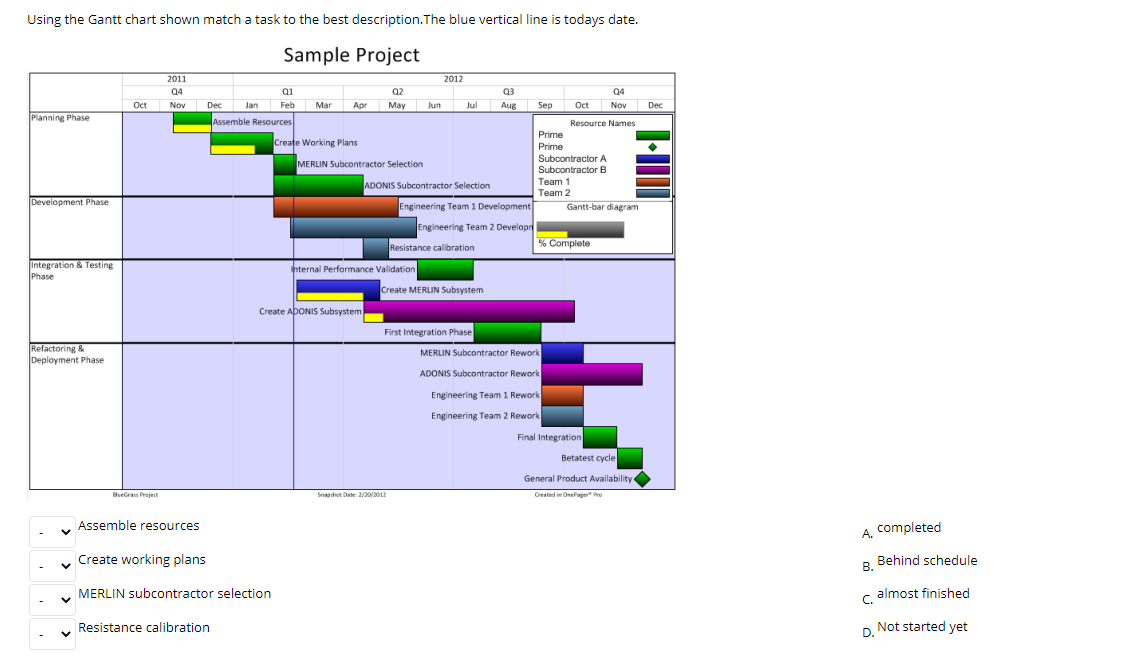
Task: Click the Sample Project chart title
Action: (350, 55)
